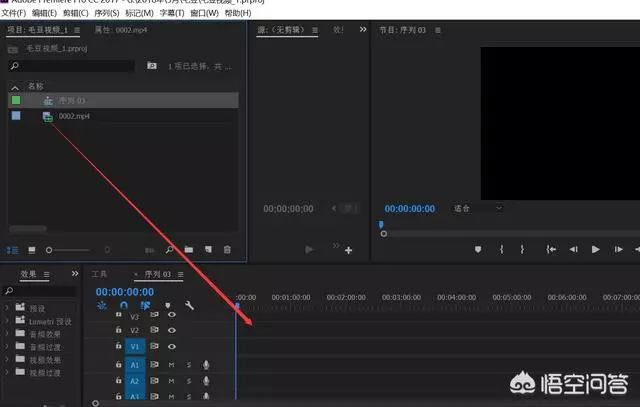The height and width of the screenshot is (407, 640).
Task: Click the sort arrow beside 名称 column
Action: (x=15, y=87)
